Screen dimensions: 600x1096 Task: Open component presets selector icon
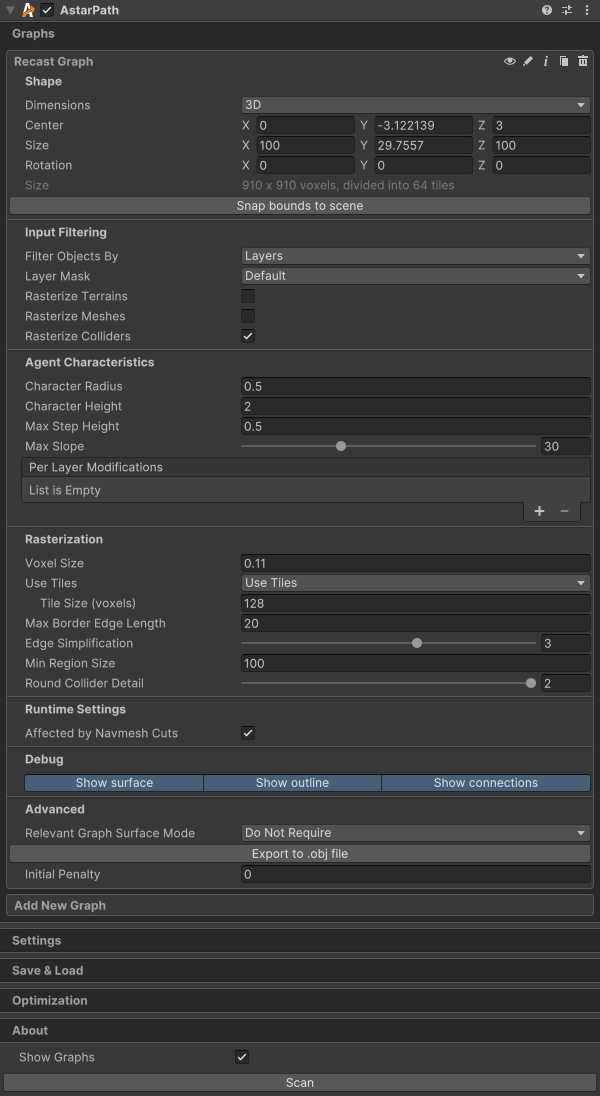point(567,10)
